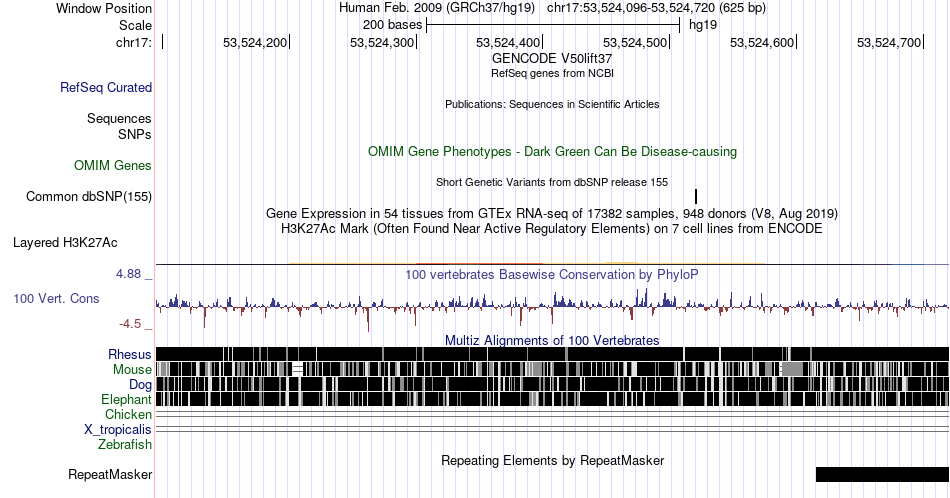This screenshot has width=950, height=498.
Task: Click 'Repeating Elements by RepeatMasker' title
Action: (x=552, y=460)
